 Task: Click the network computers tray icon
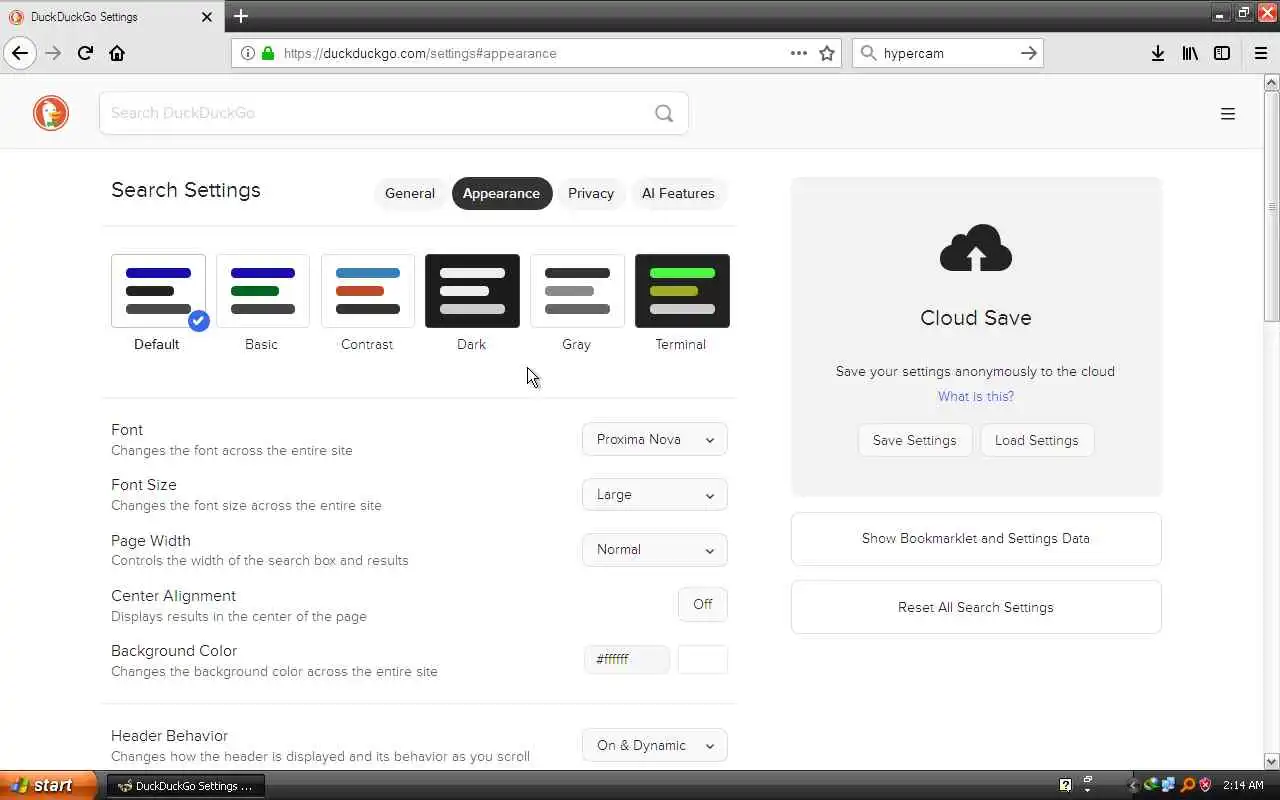pyautogui.click(x=1169, y=785)
